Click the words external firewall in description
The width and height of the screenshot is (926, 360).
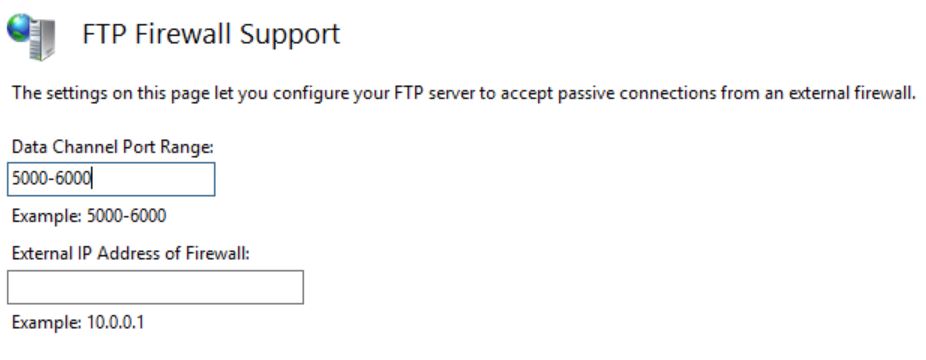tap(844, 93)
